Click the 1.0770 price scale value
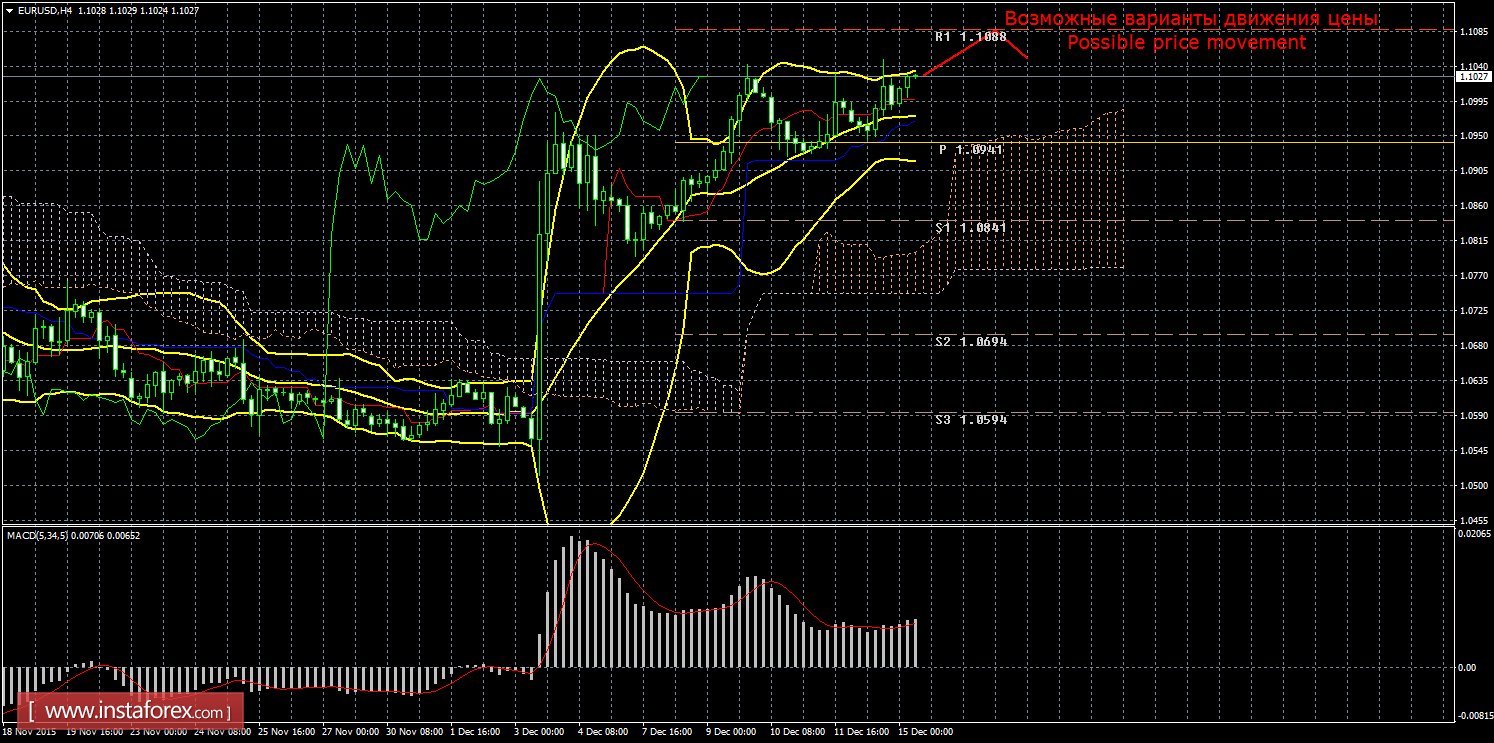 click(x=1473, y=276)
